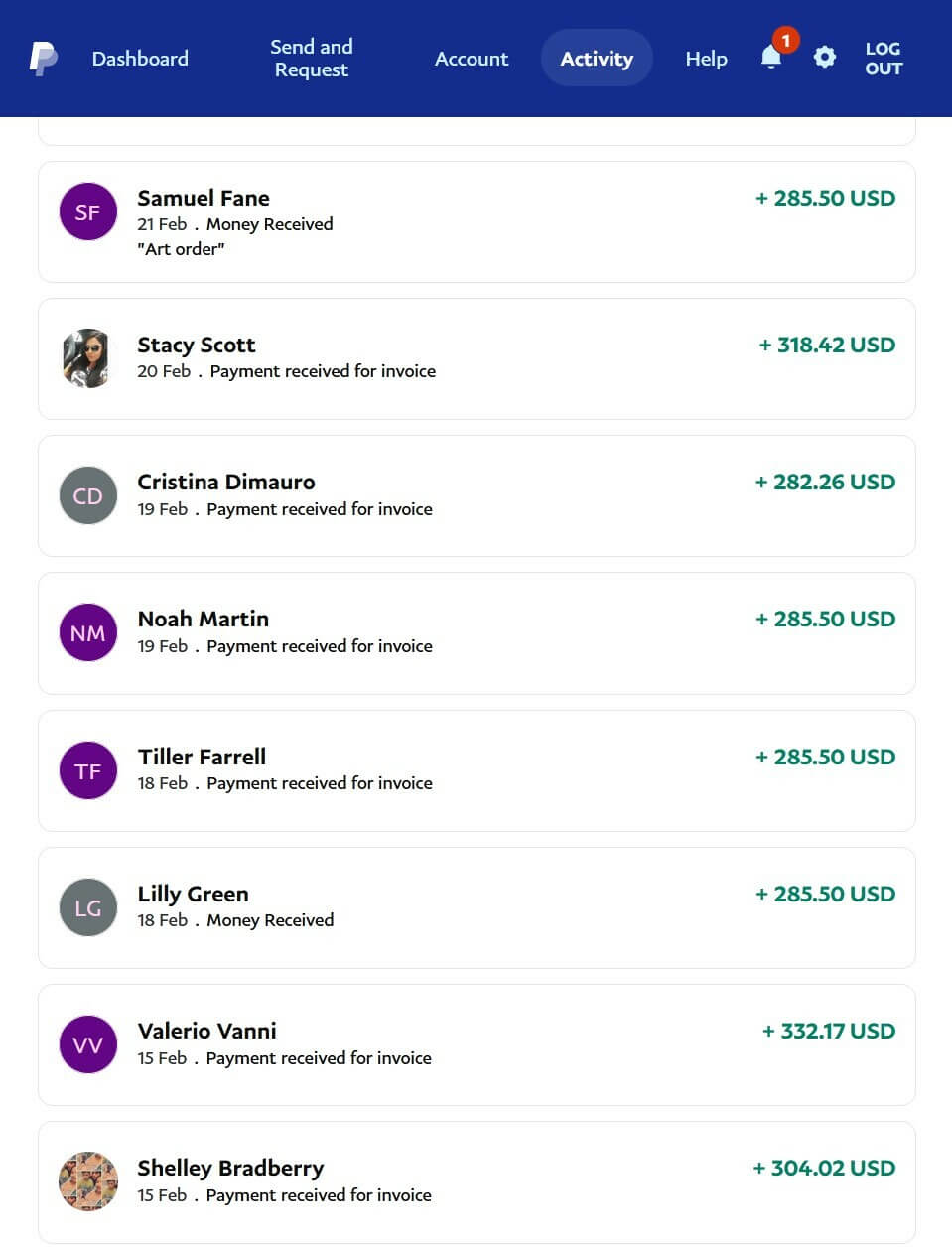952x1247 pixels.
Task: Go to the Dashboard menu item
Action: (x=140, y=59)
